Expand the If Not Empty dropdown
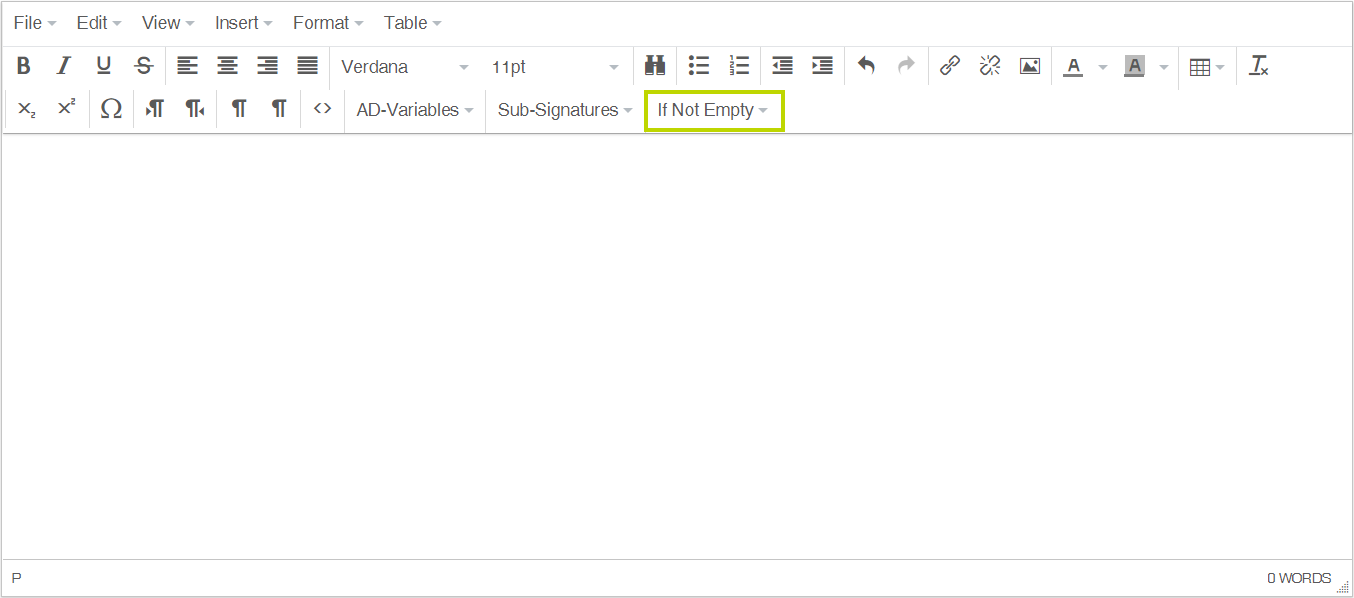Viewport: 1354px width, 598px height. coord(713,110)
